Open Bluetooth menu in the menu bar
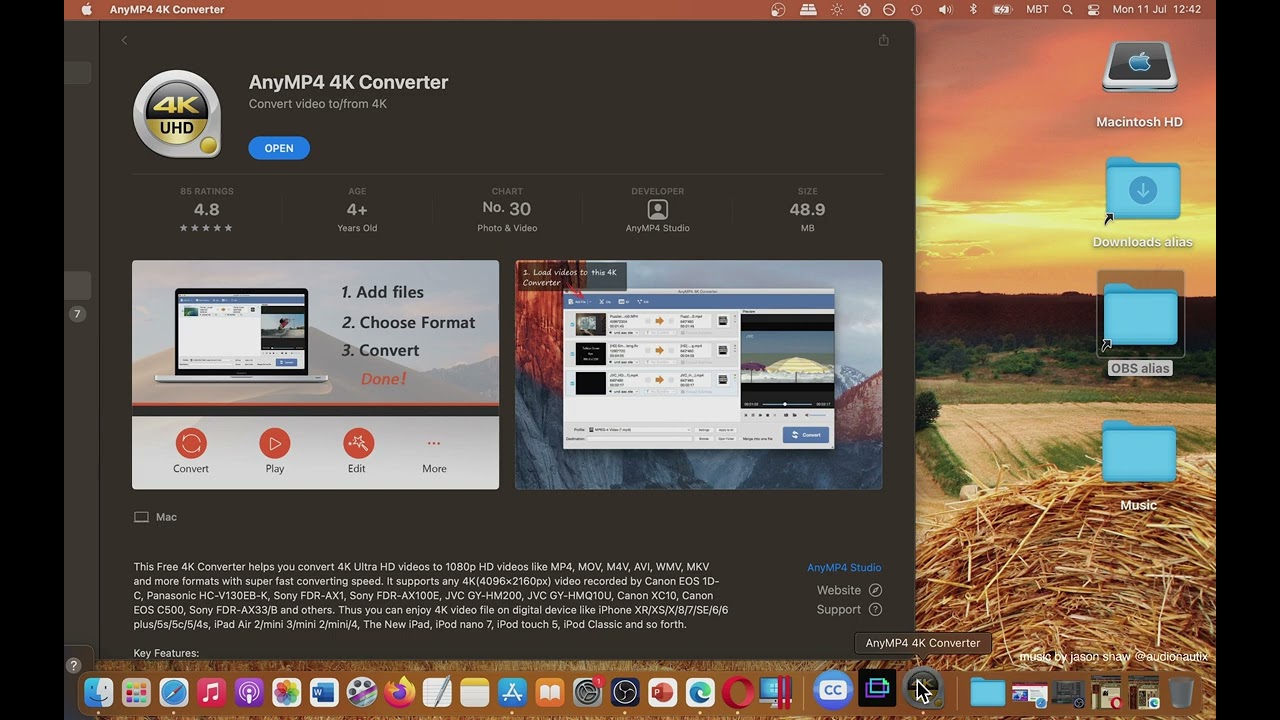 tap(973, 9)
